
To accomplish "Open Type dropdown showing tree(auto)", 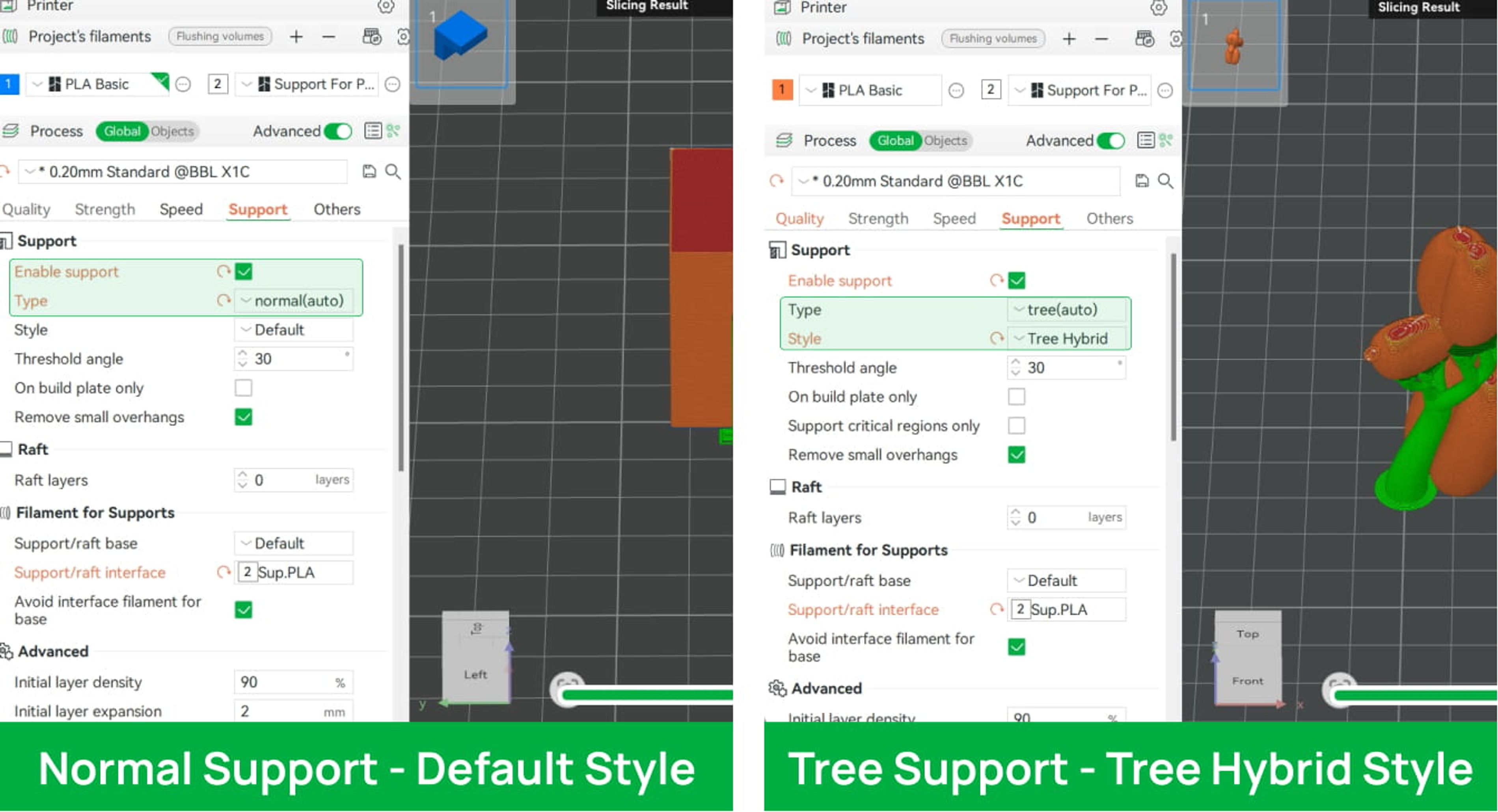I will coord(1066,309).
